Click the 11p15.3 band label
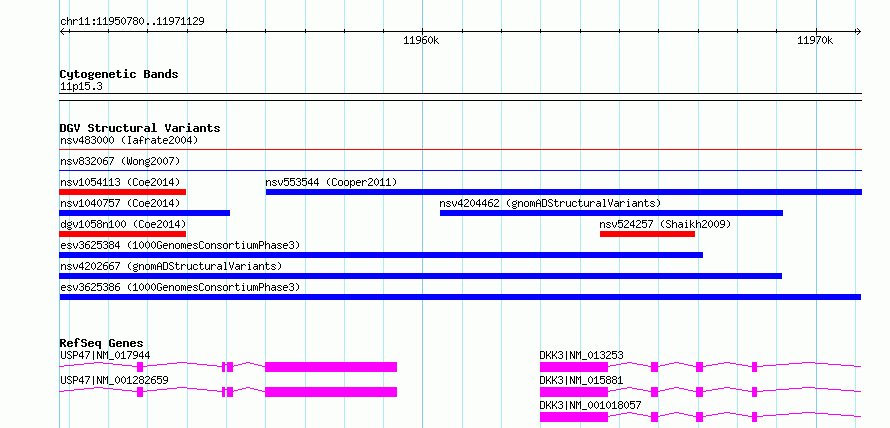 pos(81,87)
